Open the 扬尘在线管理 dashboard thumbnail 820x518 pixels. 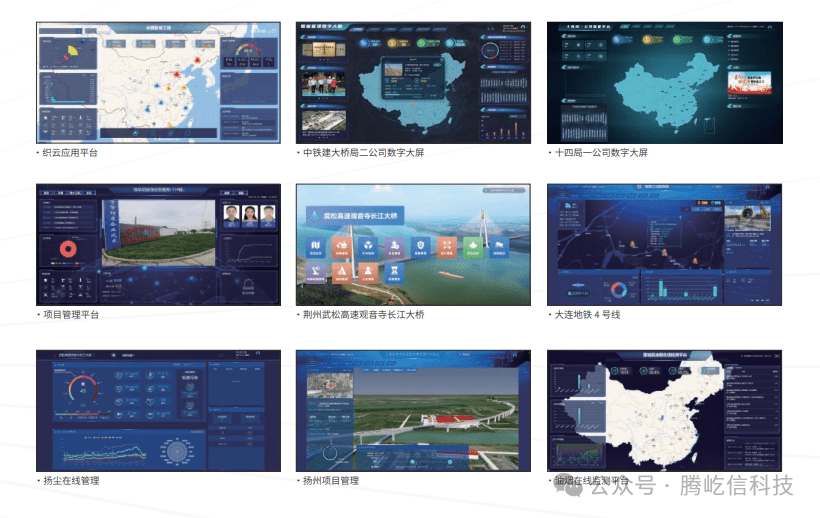click(154, 410)
